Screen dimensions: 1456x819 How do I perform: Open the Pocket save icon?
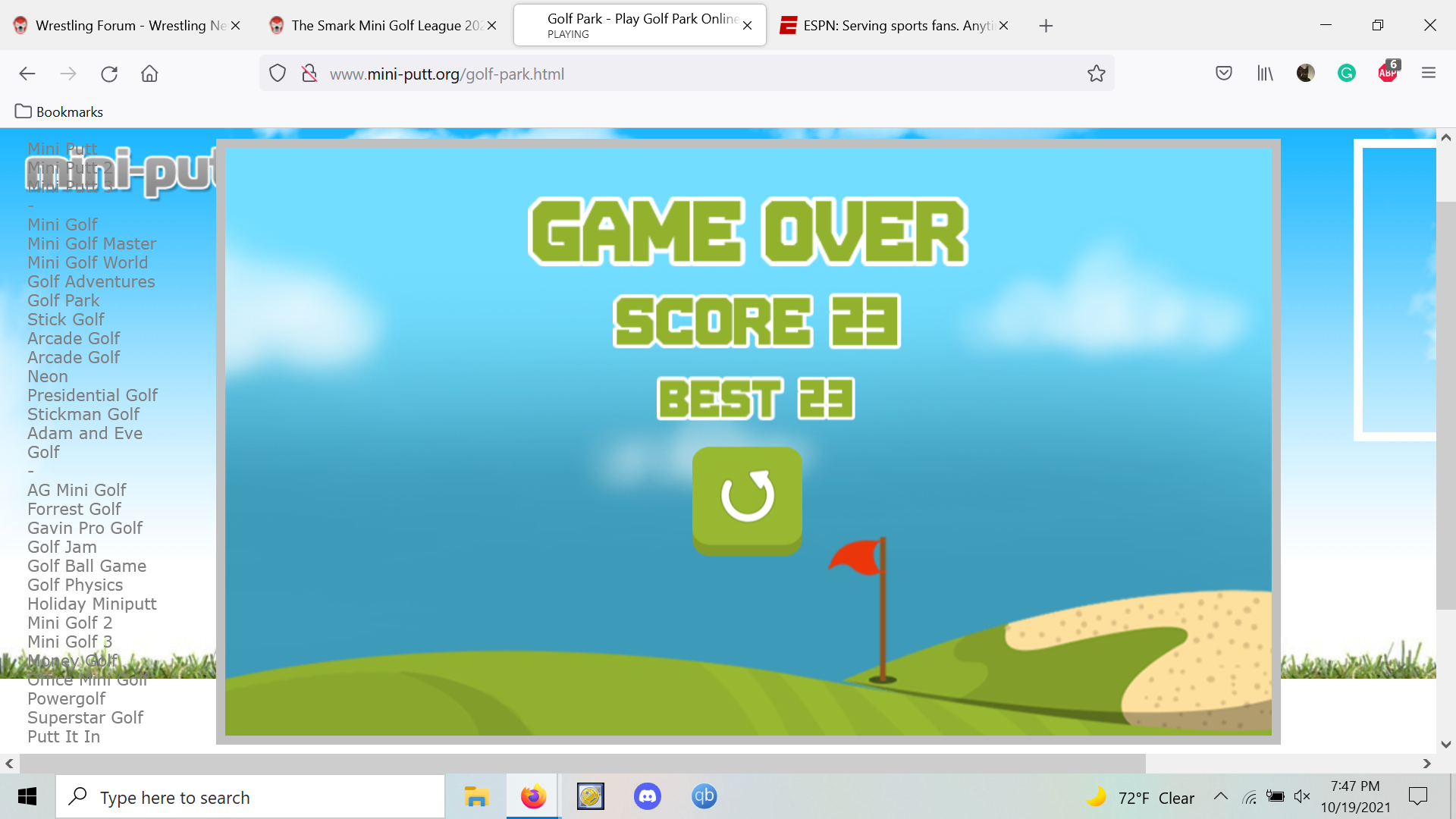(1223, 74)
